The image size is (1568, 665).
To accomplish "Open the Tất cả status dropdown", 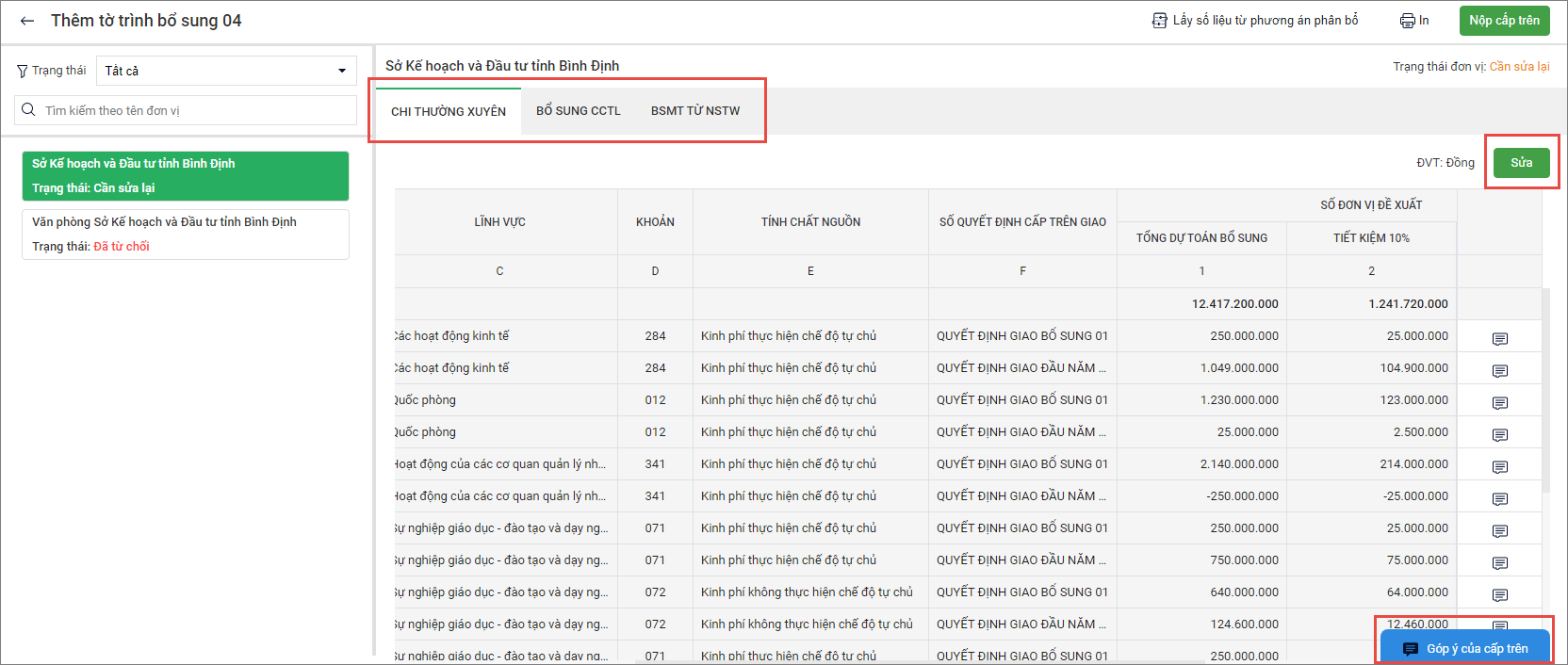I will tap(226, 71).
